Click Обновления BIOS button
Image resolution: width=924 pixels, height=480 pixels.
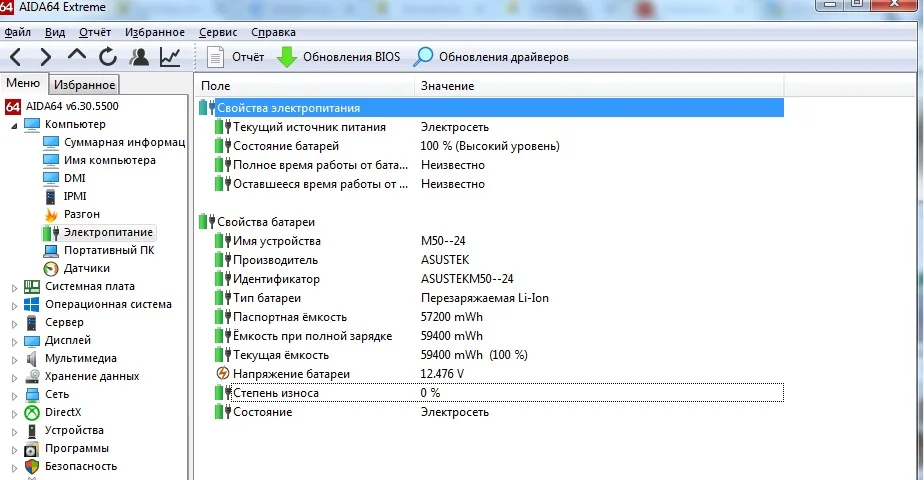pyautogui.click(x=338, y=57)
